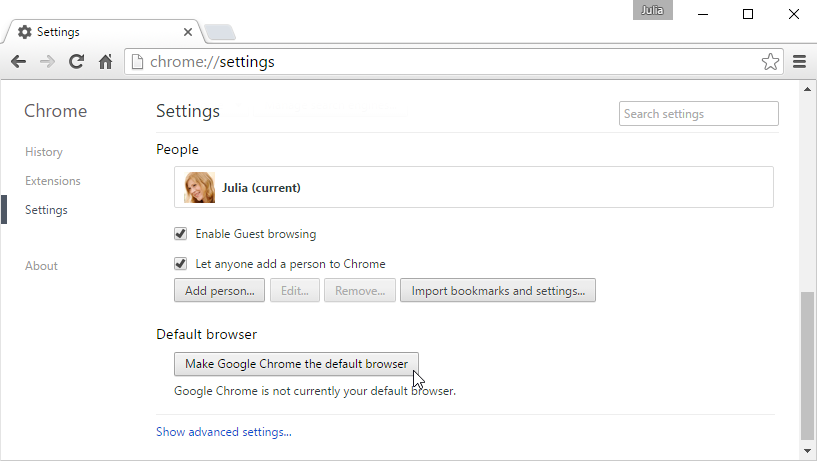
Task: Click Julia's profile avatar picture
Action: tap(200, 187)
